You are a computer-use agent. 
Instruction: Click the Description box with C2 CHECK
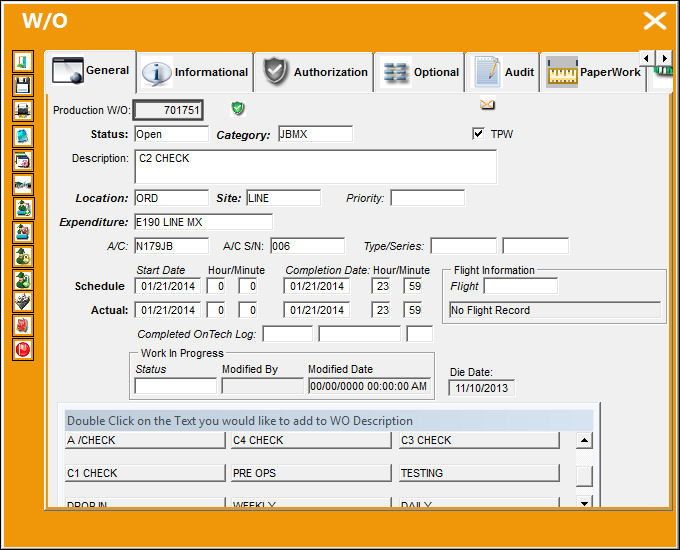pyautogui.click(x=315, y=167)
